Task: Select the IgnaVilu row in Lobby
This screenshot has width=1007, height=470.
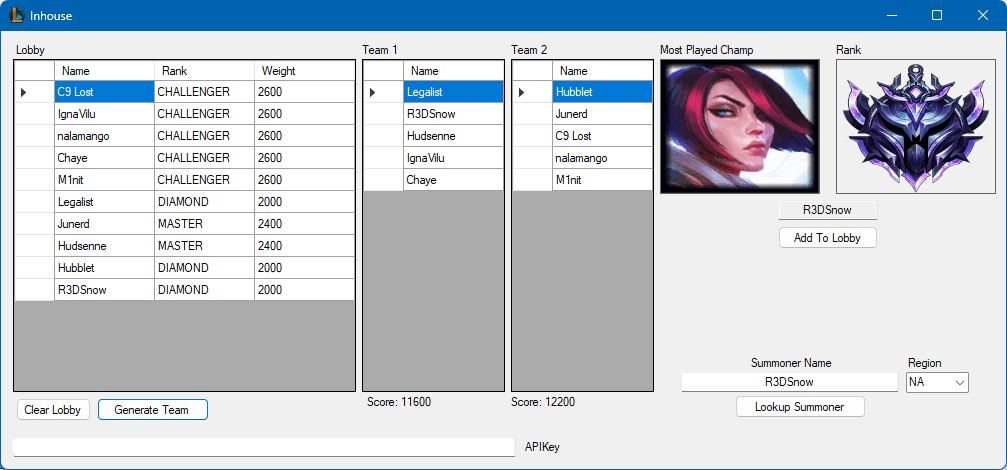Action: point(104,114)
